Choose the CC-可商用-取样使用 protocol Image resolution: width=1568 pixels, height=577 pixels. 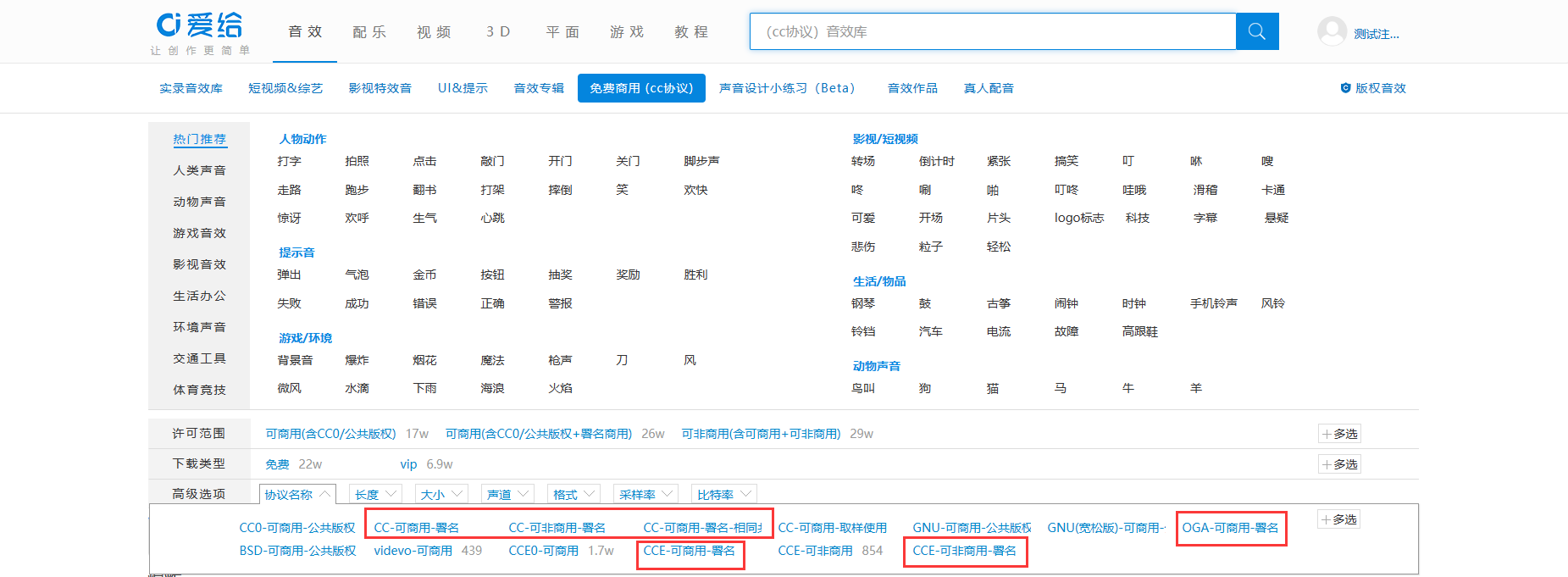(833, 528)
